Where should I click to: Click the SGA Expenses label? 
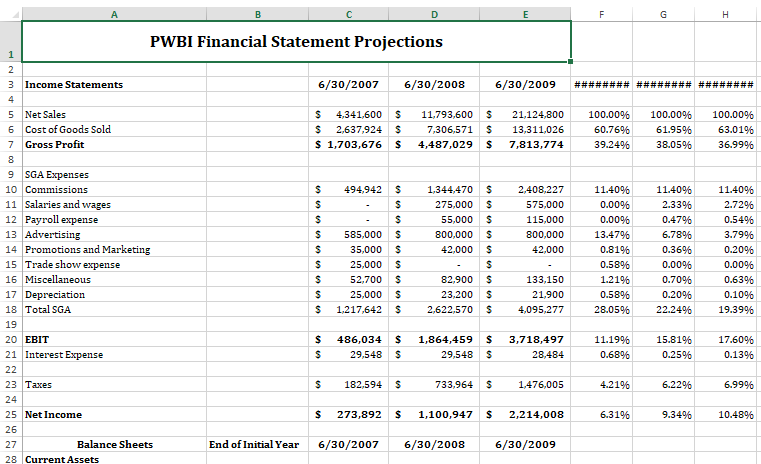[57, 175]
